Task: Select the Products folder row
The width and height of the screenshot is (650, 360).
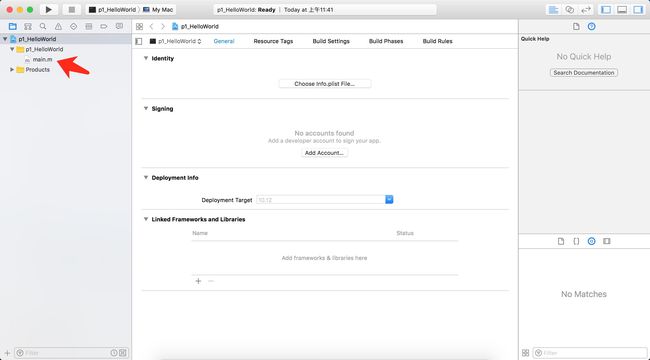Action: click(x=65, y=70)
